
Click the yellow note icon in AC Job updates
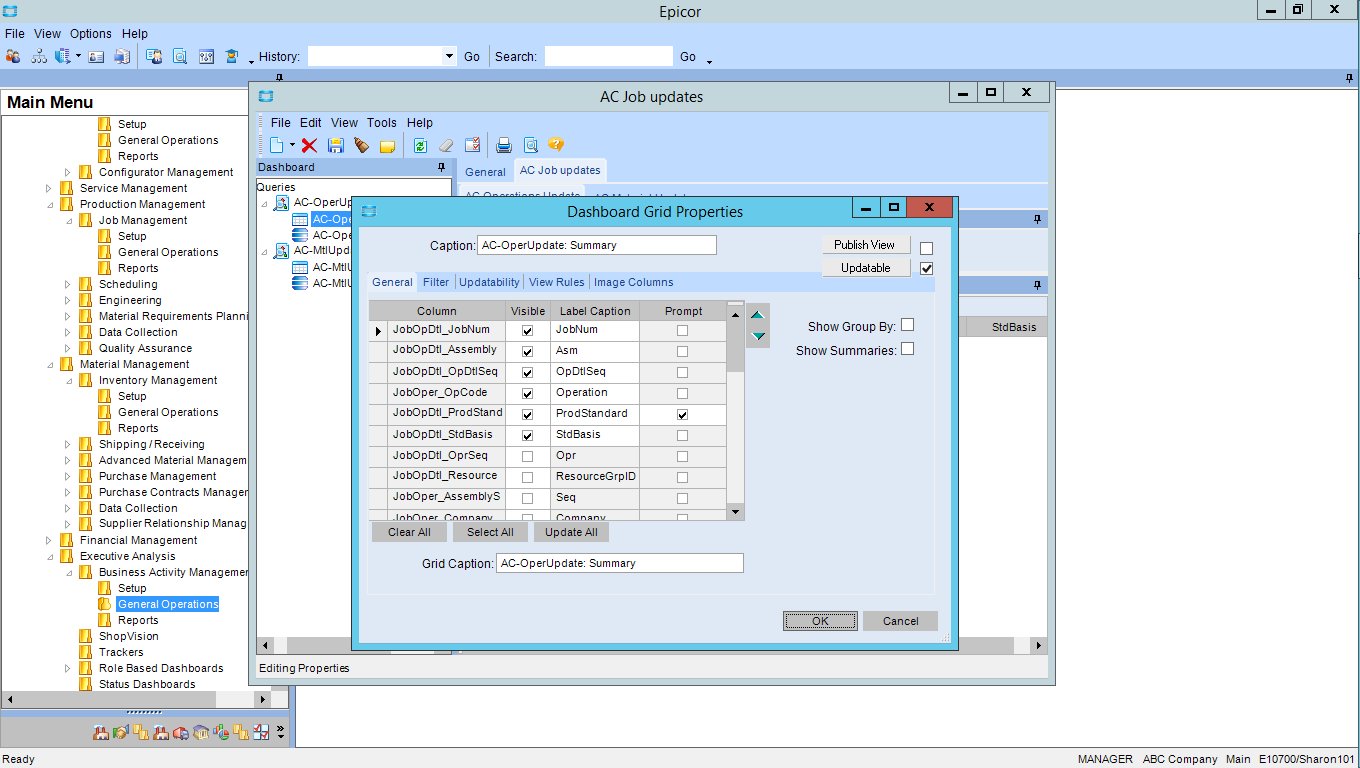[387, 146]
